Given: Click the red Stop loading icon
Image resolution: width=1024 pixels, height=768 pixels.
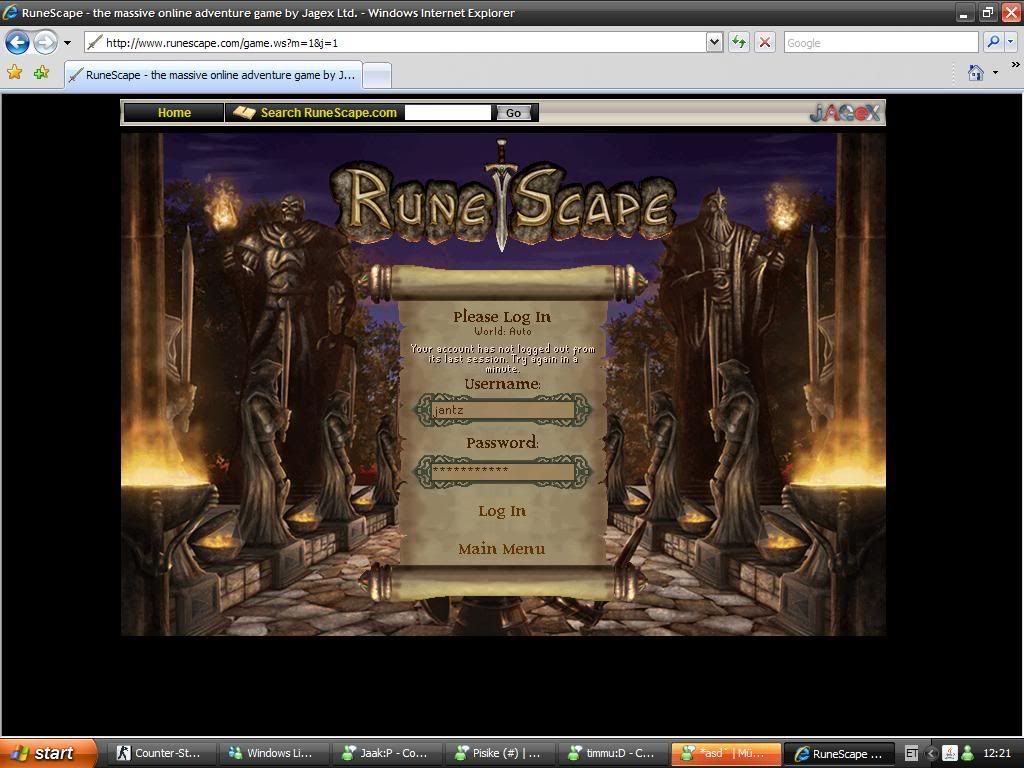Looking at the screenshot, I should point(765,42).
